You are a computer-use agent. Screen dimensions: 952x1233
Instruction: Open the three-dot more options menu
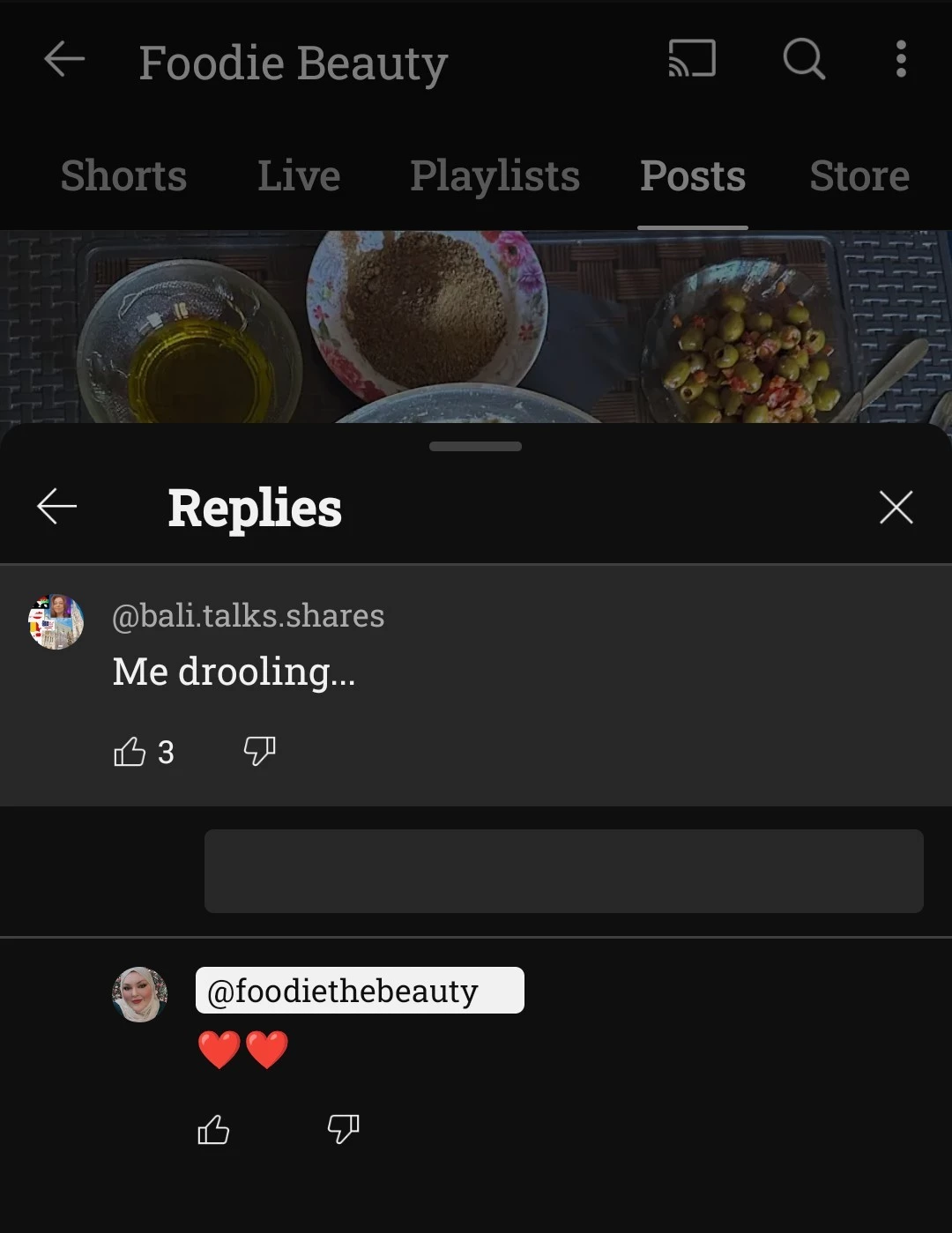click(900, 59)
